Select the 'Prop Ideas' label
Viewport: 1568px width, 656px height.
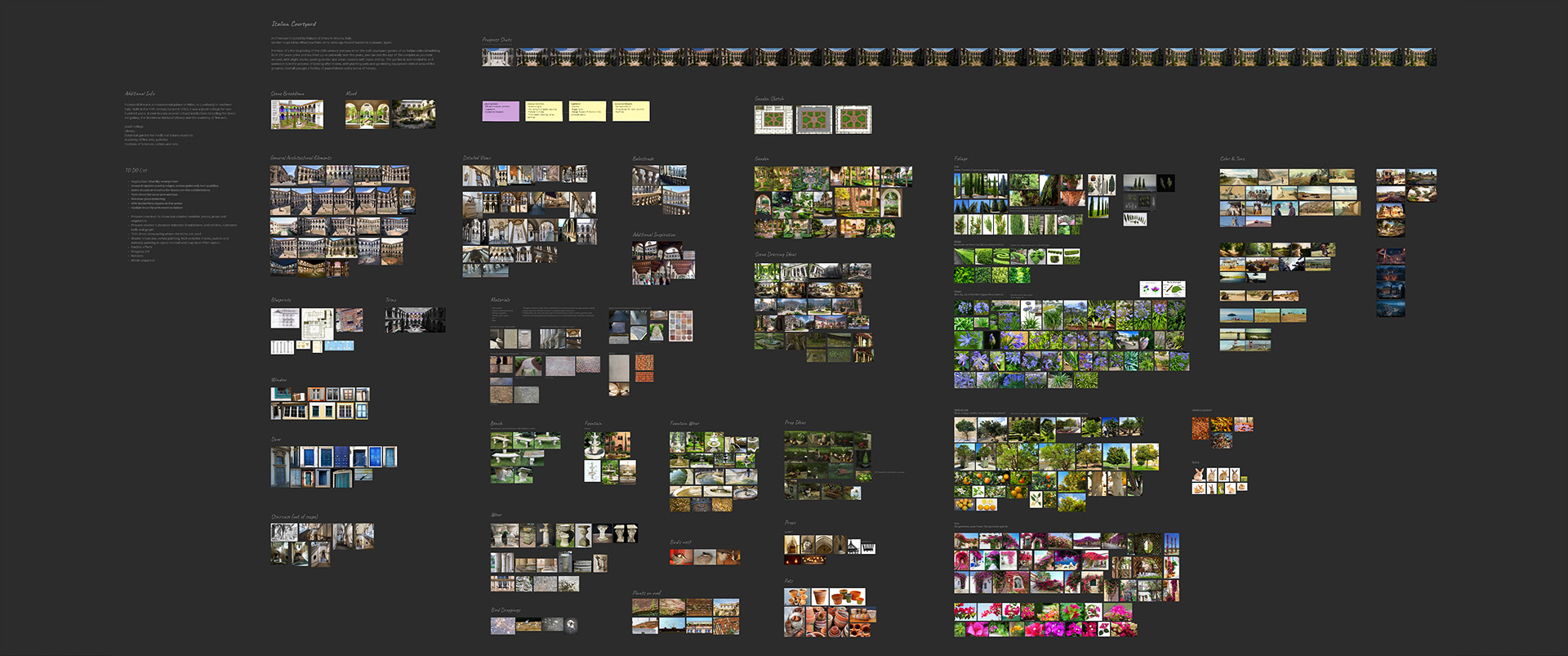(x=795, y=422)
